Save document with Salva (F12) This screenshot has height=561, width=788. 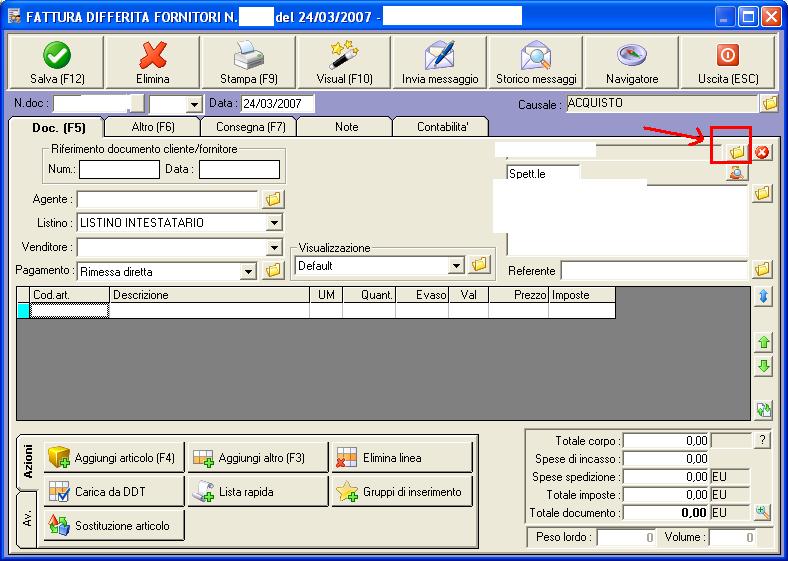tap(57, 62)
